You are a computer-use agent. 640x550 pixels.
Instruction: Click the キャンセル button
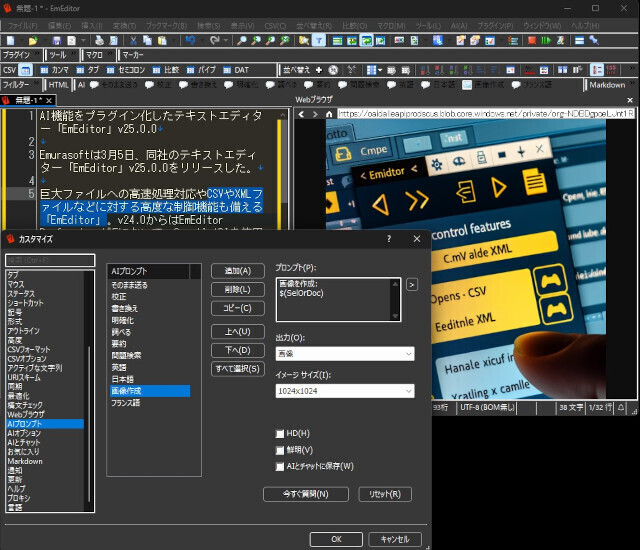[395, 539]
